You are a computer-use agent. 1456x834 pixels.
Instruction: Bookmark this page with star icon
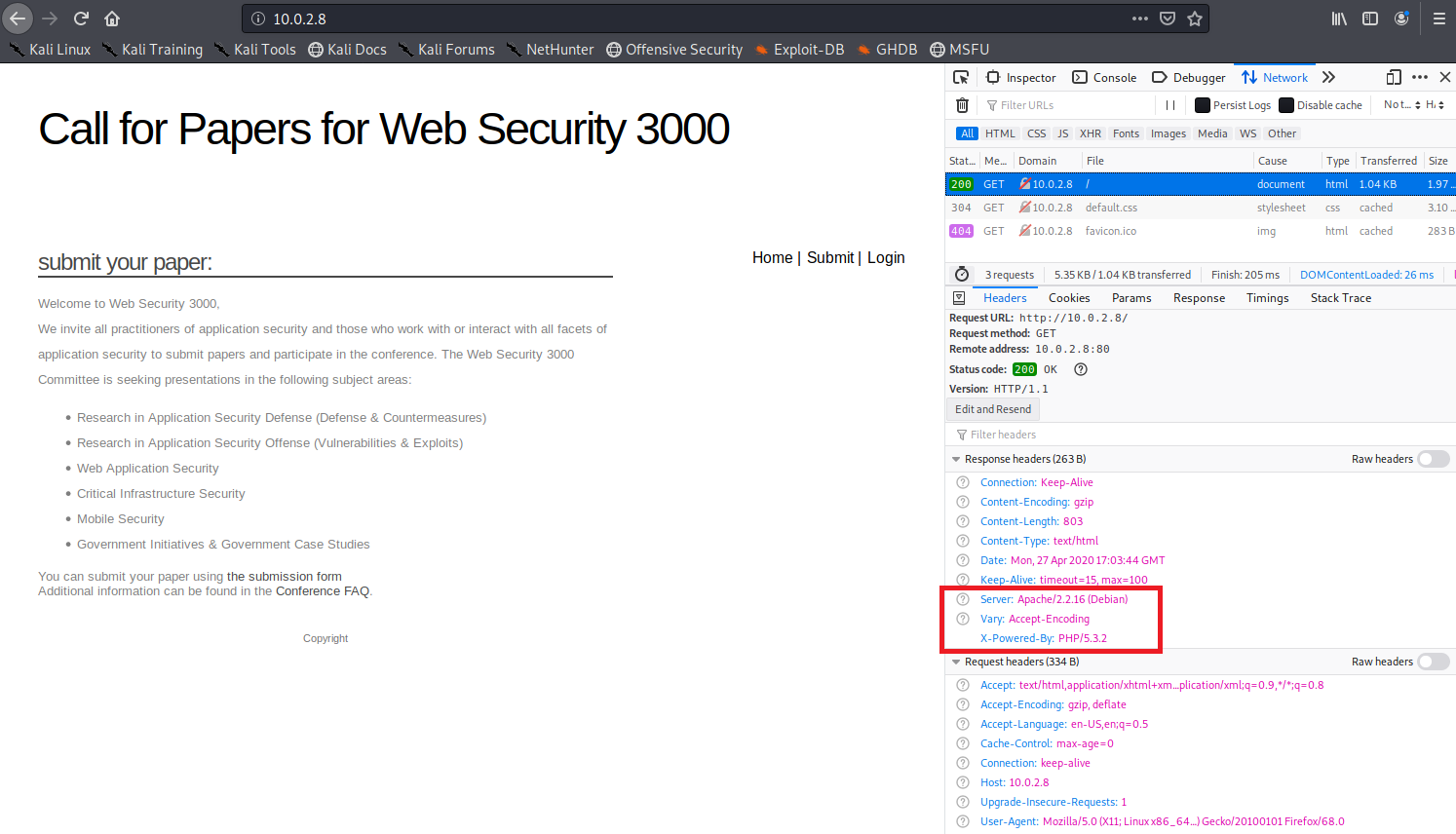tap(1195, 19)
